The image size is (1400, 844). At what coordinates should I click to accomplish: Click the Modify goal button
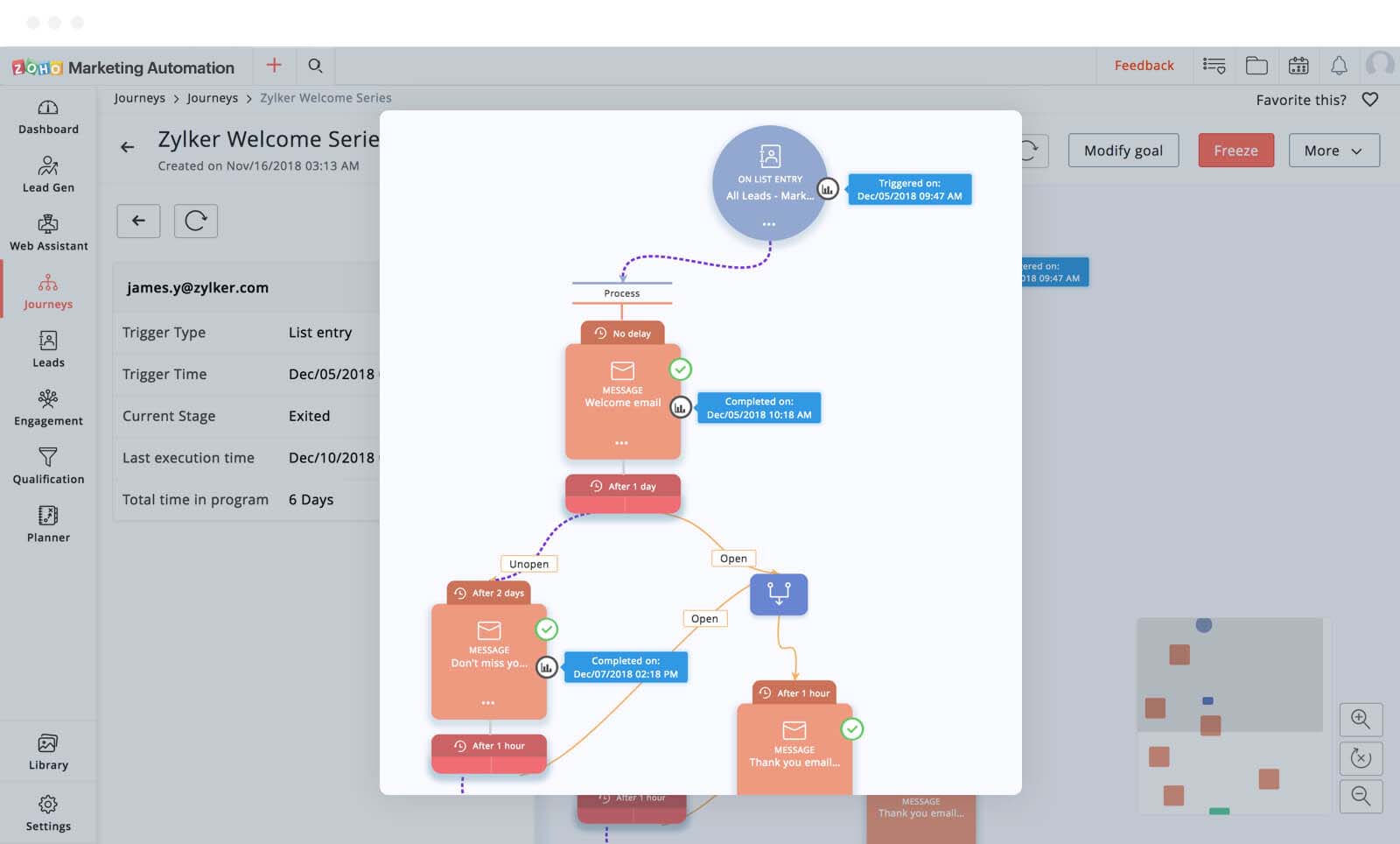(1123, 151)
